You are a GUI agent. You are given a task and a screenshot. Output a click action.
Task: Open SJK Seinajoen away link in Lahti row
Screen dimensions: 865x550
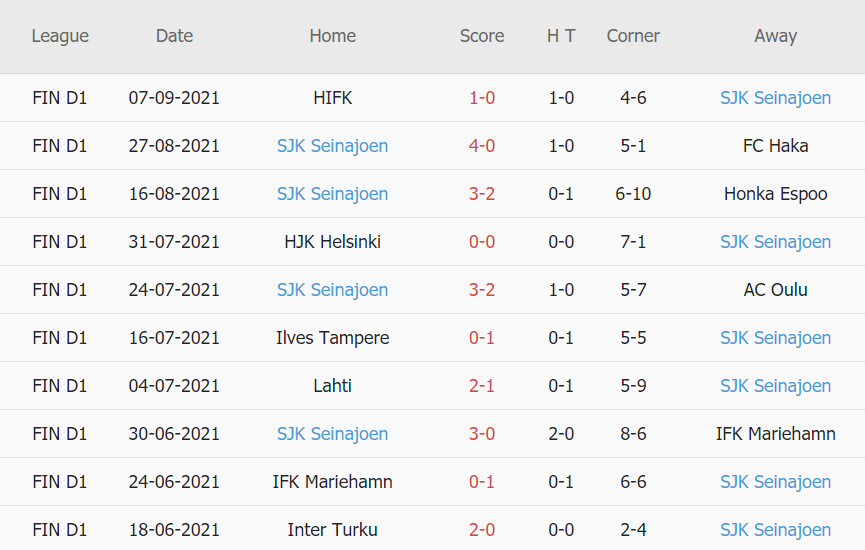pyautogui.click(x=775, y=386)
